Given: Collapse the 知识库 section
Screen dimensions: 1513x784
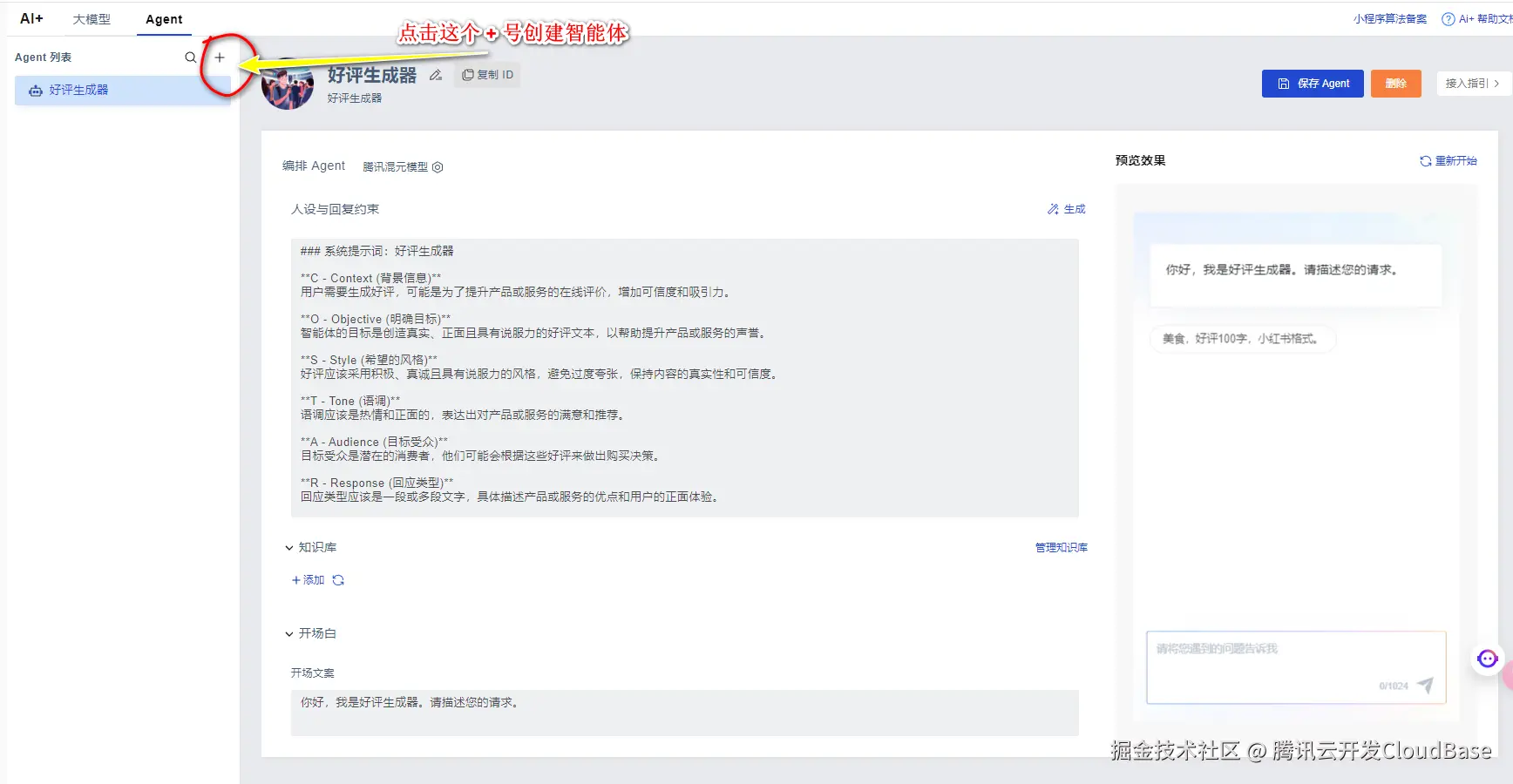Looking at the screenshot, I should coord(289,548).
